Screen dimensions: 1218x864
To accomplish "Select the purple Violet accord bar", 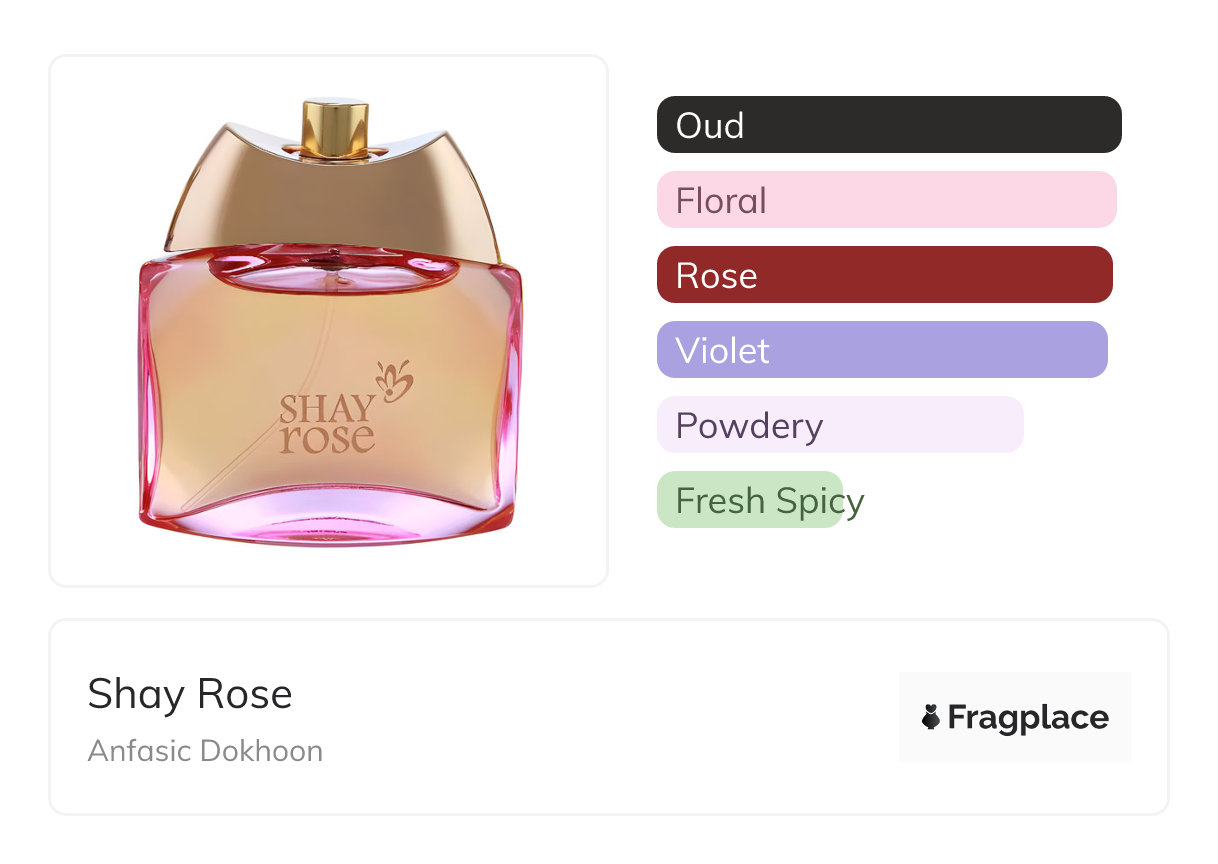I will tap(882, 350).
